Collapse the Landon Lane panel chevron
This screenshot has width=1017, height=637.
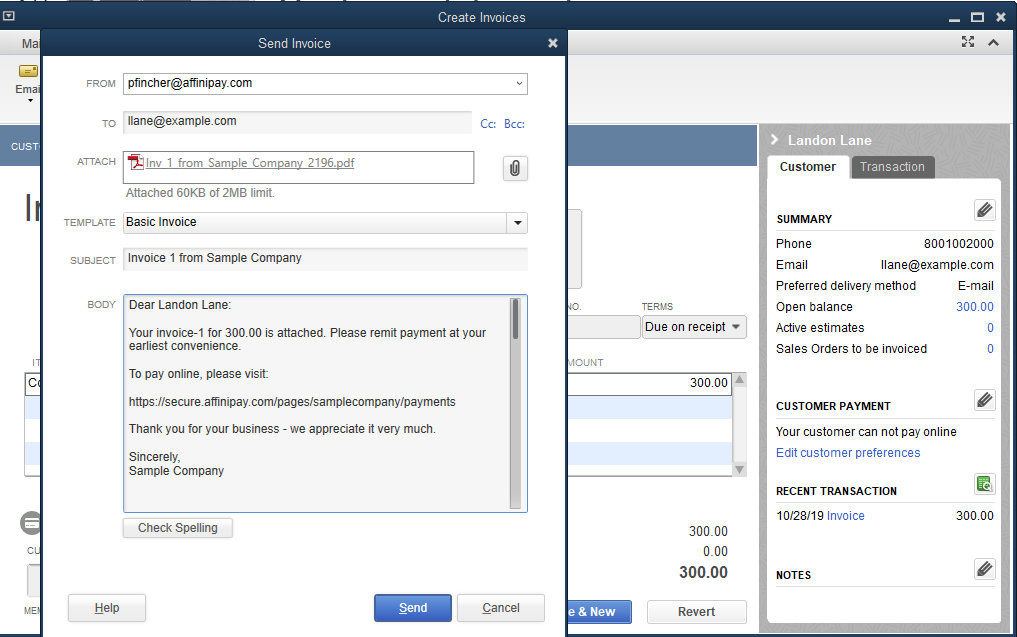pyautogui.click(x=777, y=141)
